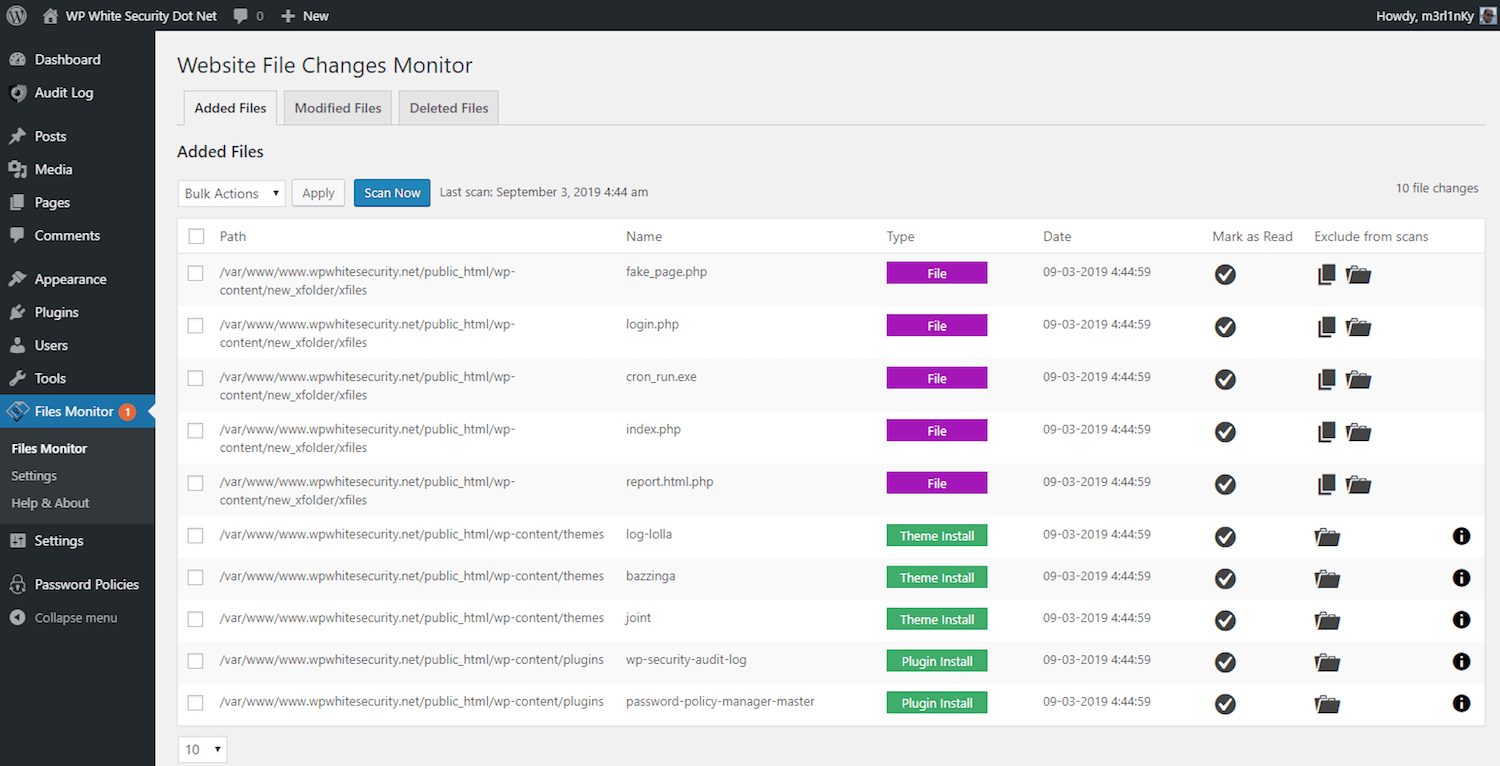1500x766 pixels.
Task: Exclude the bazzinga theme folder from scans
Action: (1326, 578)
